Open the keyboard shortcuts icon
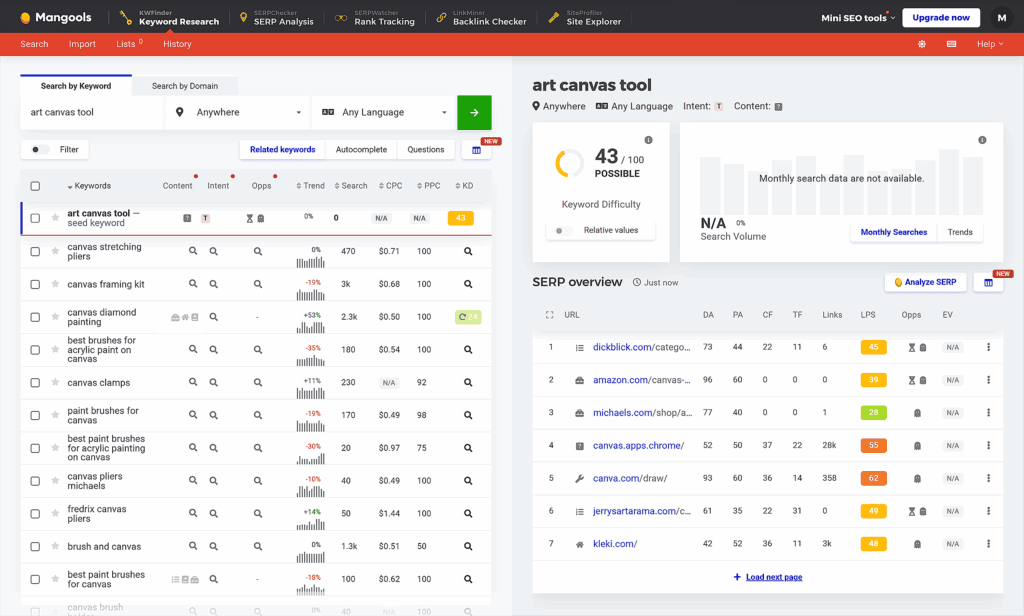Image resolution: width=1024 pixels, height=616 pixels. (951, 44)
